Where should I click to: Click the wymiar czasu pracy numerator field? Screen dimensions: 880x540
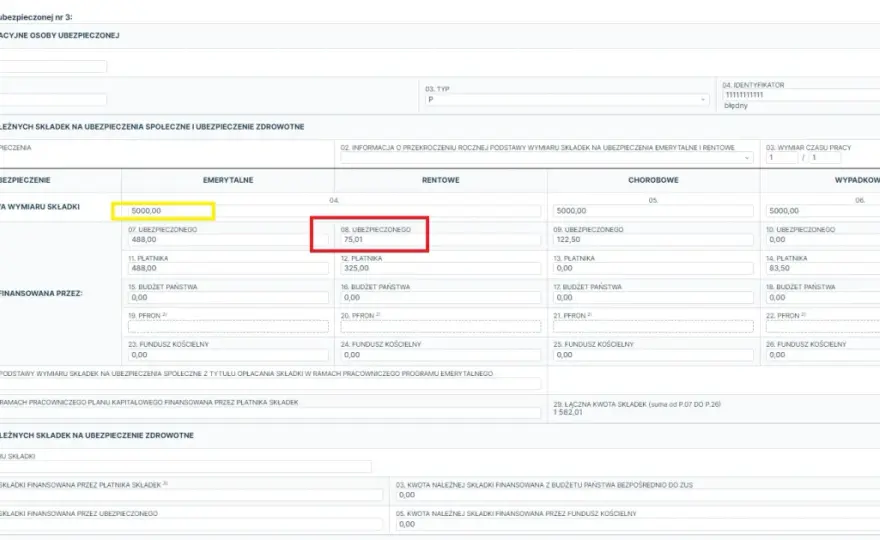[x=782, y=158]
